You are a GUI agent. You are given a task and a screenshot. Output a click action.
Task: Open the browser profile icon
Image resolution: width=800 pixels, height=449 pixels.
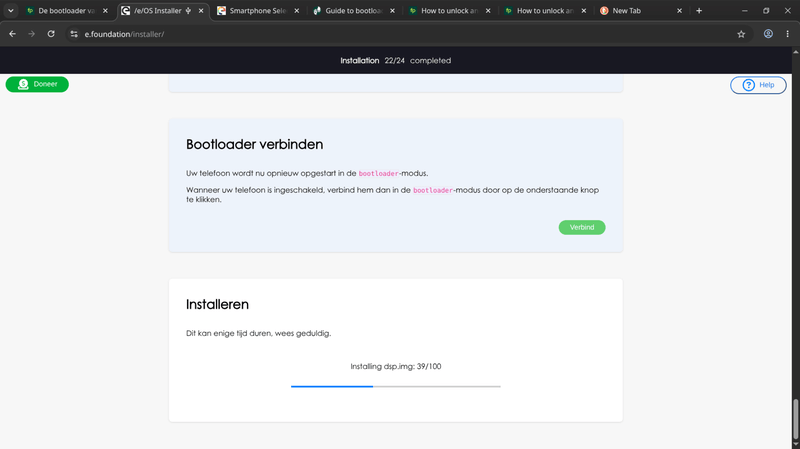click(768, 34)
